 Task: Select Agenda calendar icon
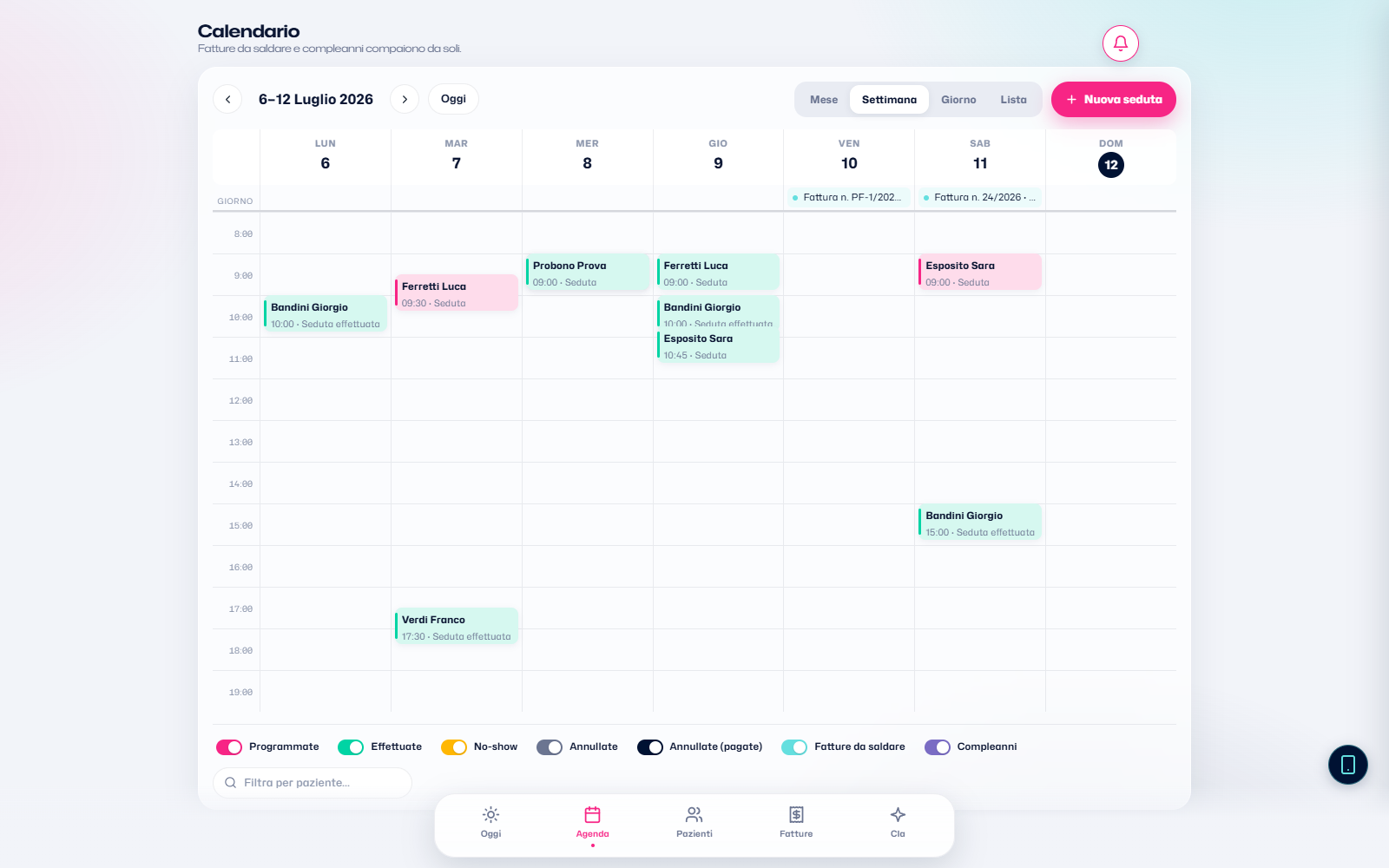[593, 815]
